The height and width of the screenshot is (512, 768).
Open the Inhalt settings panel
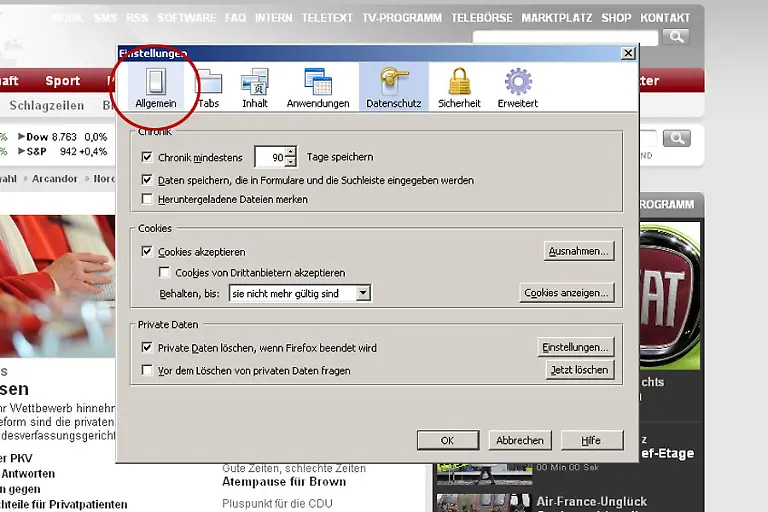tap(254, 87)
